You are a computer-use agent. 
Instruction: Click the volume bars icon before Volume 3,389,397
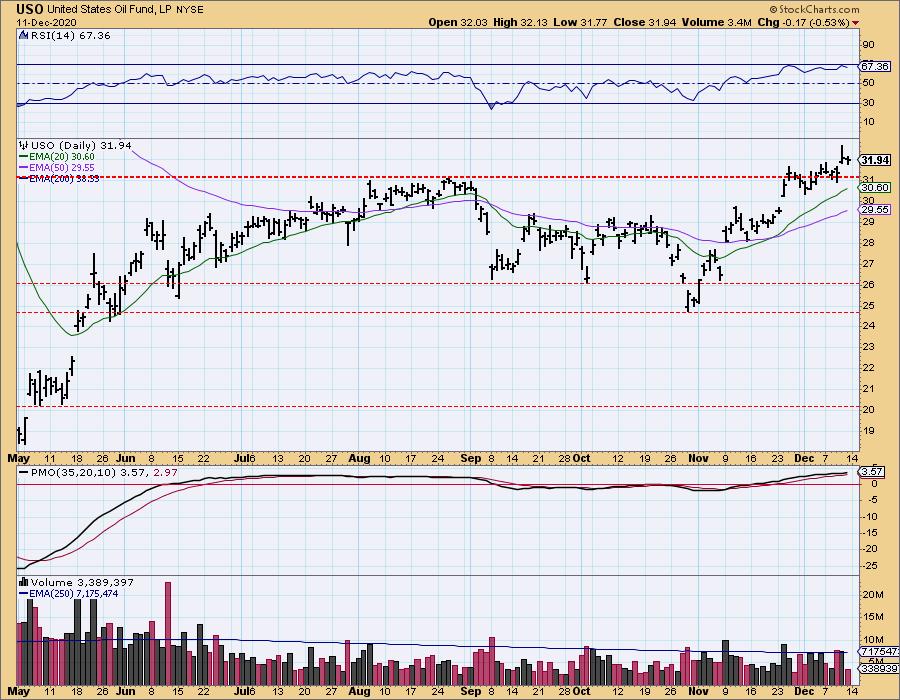point(24,582)
